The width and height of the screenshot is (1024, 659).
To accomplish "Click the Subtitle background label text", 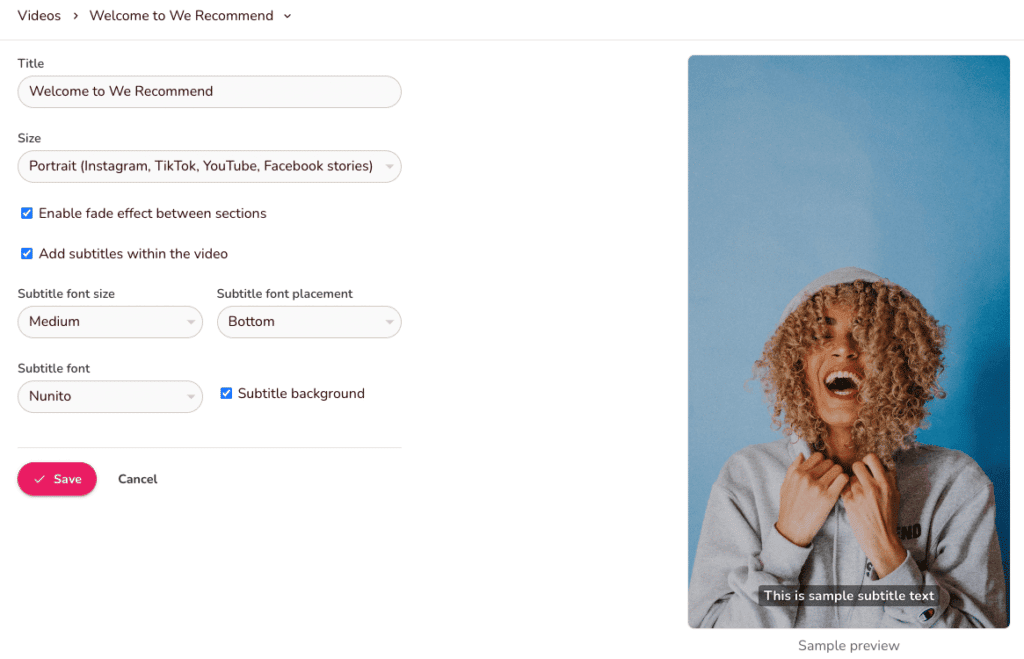I will pyautogui.click(x=301, y=394).
